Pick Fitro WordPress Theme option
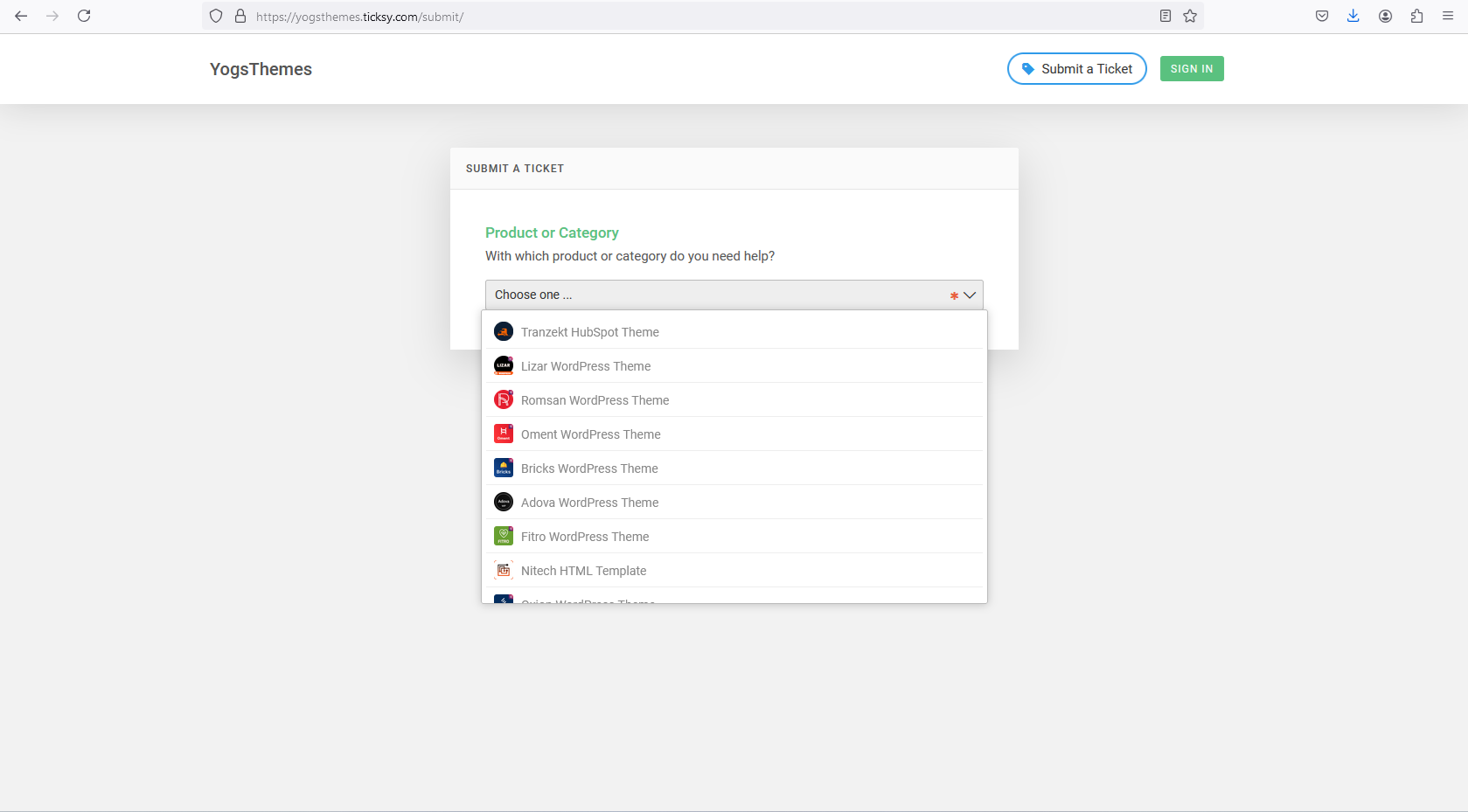1468x812 pixels. (x=734, y=537)
